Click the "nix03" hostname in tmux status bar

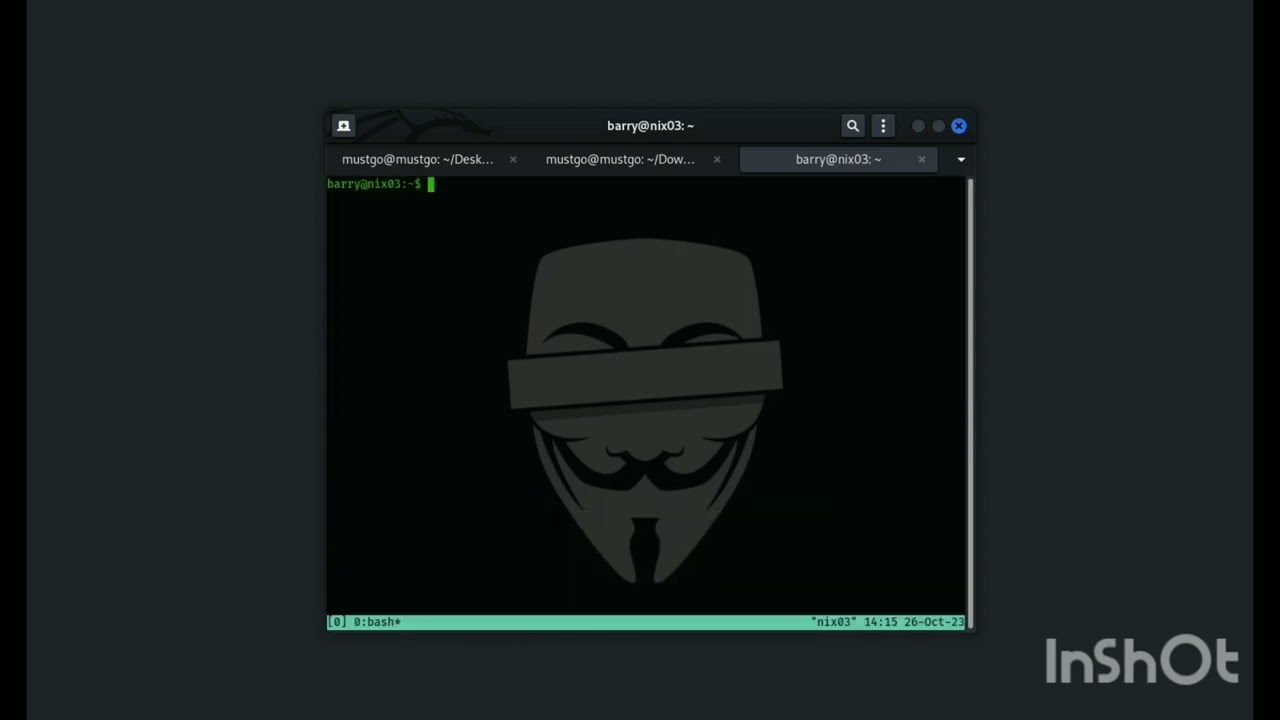coord(834,622)
